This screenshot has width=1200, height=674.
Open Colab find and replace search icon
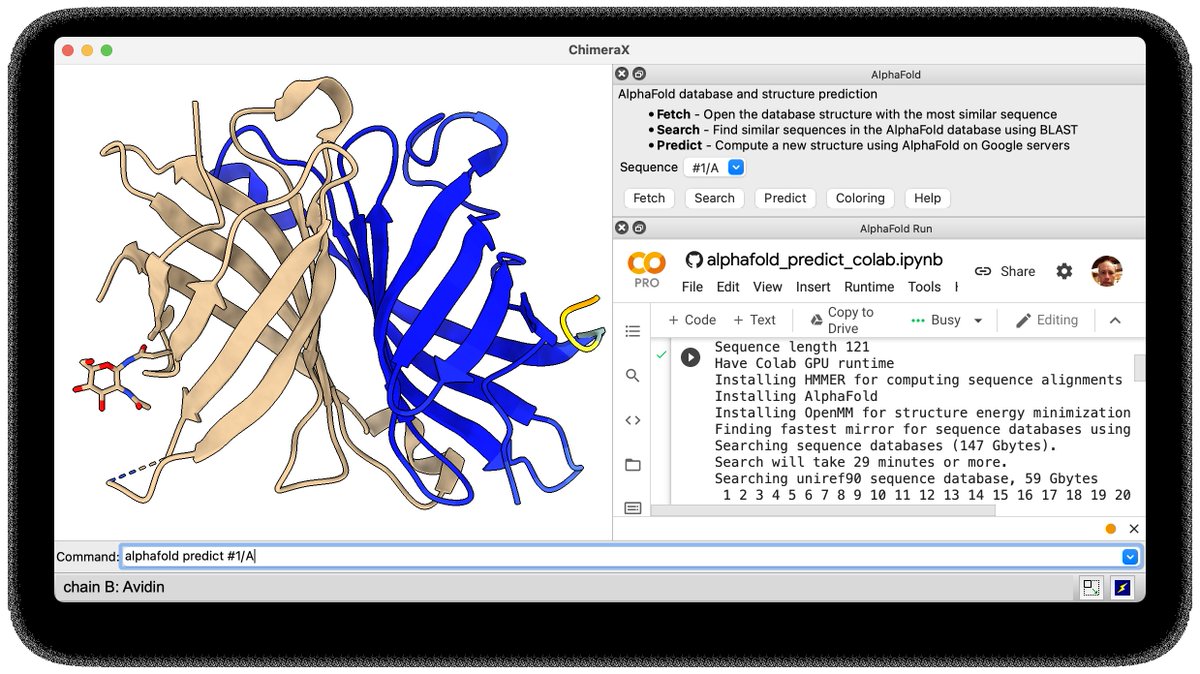pos(633,376)
